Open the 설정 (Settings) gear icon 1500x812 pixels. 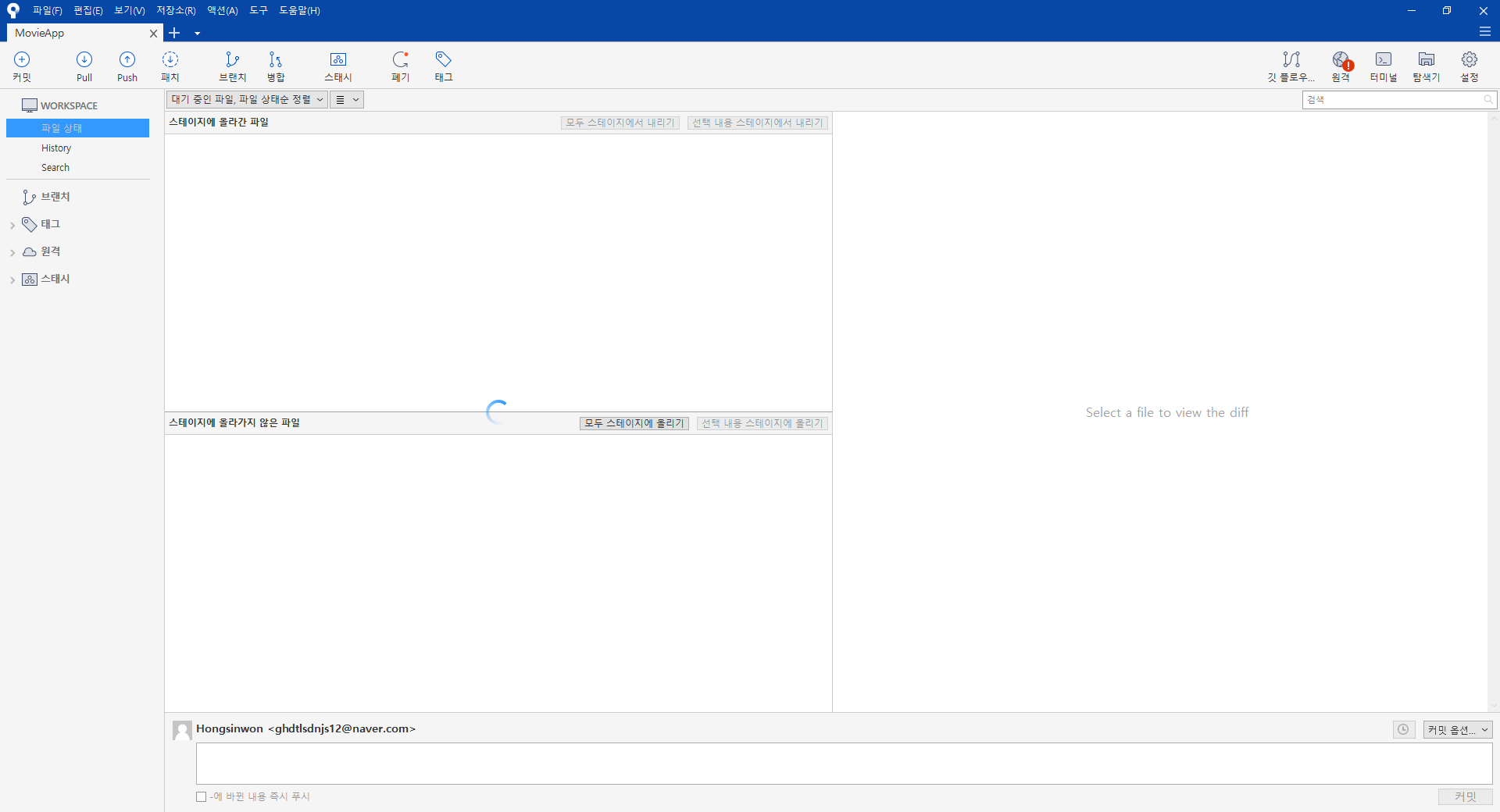pyautogui.click(x=1470, y=66)
